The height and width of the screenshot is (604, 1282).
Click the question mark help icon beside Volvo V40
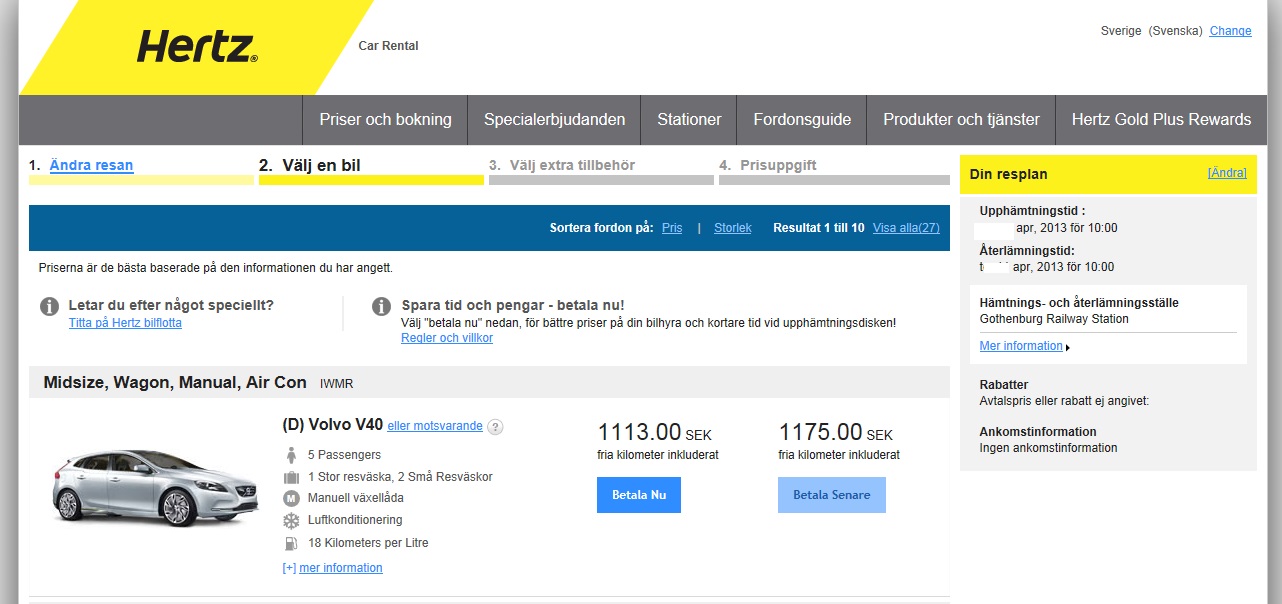495,427
